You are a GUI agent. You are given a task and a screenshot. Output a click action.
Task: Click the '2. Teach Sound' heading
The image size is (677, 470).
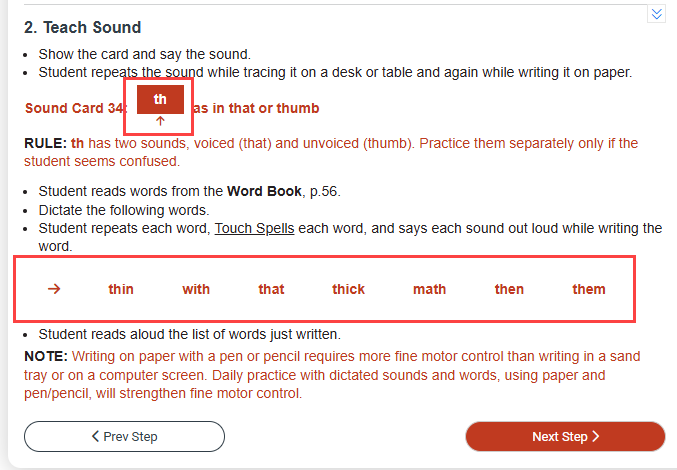pyautogui.click(x=82, y=27)
